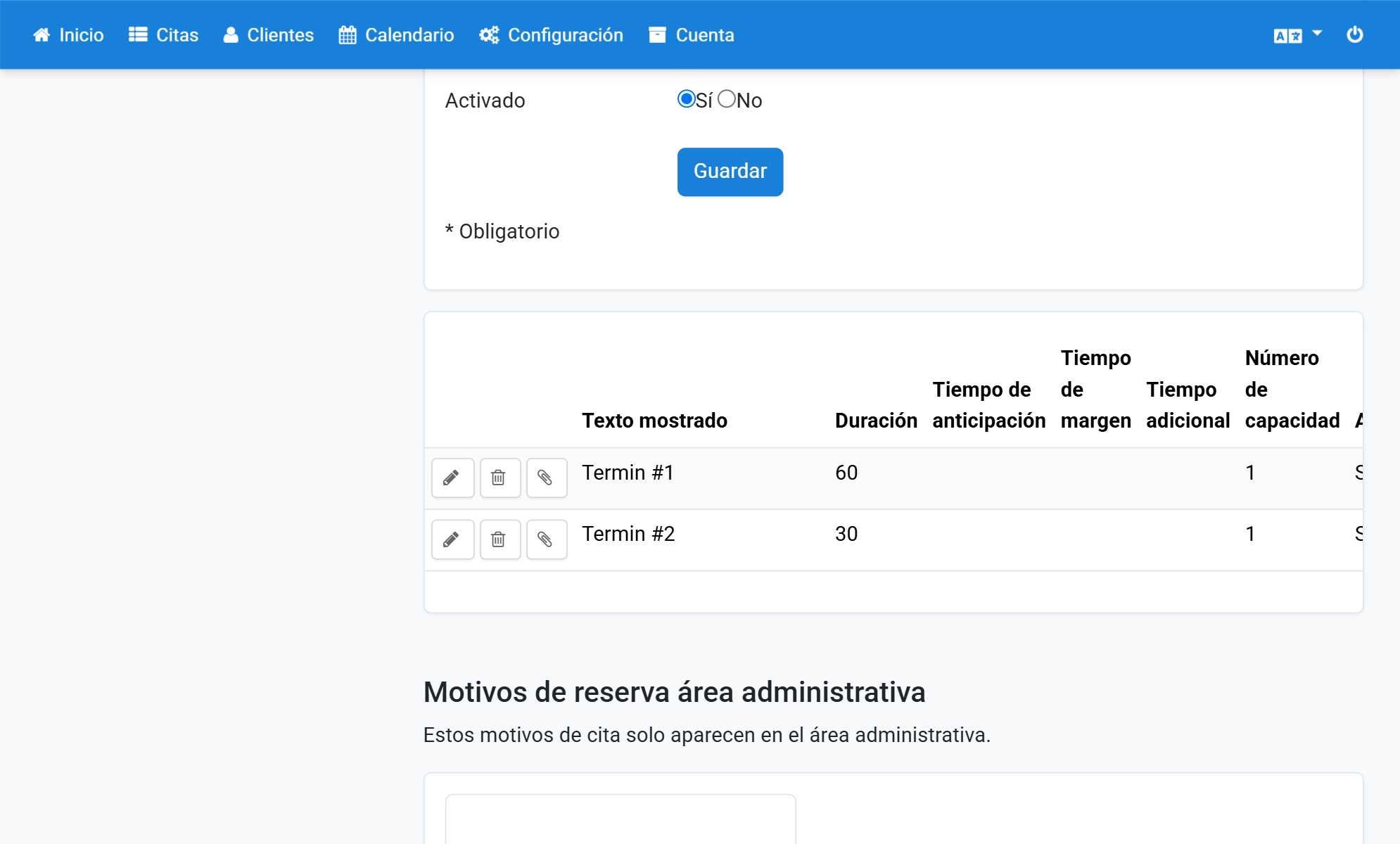1400x844 pixels.
Task: Click the Clientes person icon
Action: [x=231, y=35]
